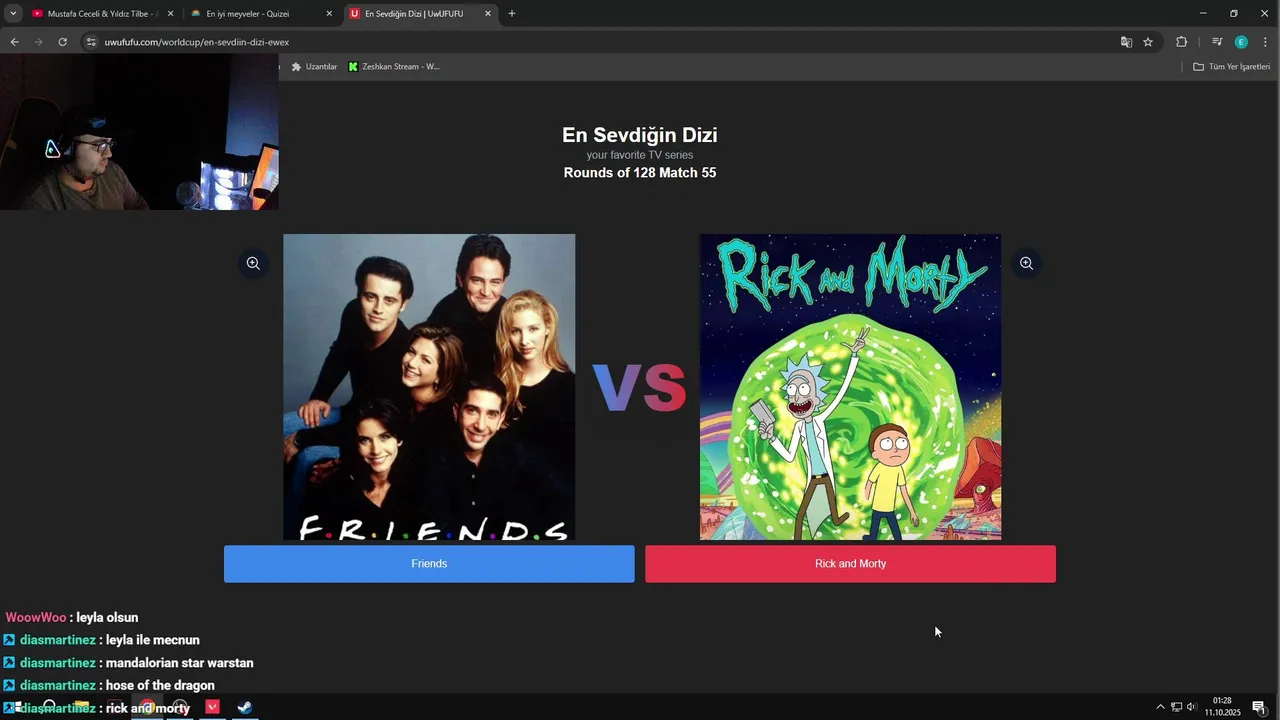1280x720 pixels.
Task: Open the media controls icon
Action: pyautogui.click(x=1216, y=42)
